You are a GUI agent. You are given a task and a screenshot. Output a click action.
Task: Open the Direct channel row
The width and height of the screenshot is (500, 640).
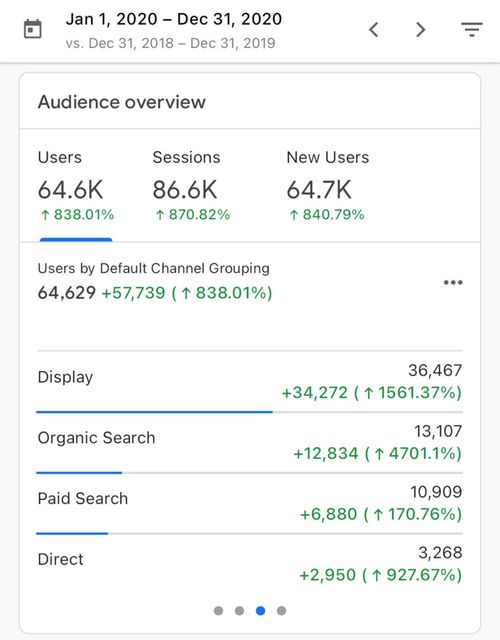click(249, 564)
